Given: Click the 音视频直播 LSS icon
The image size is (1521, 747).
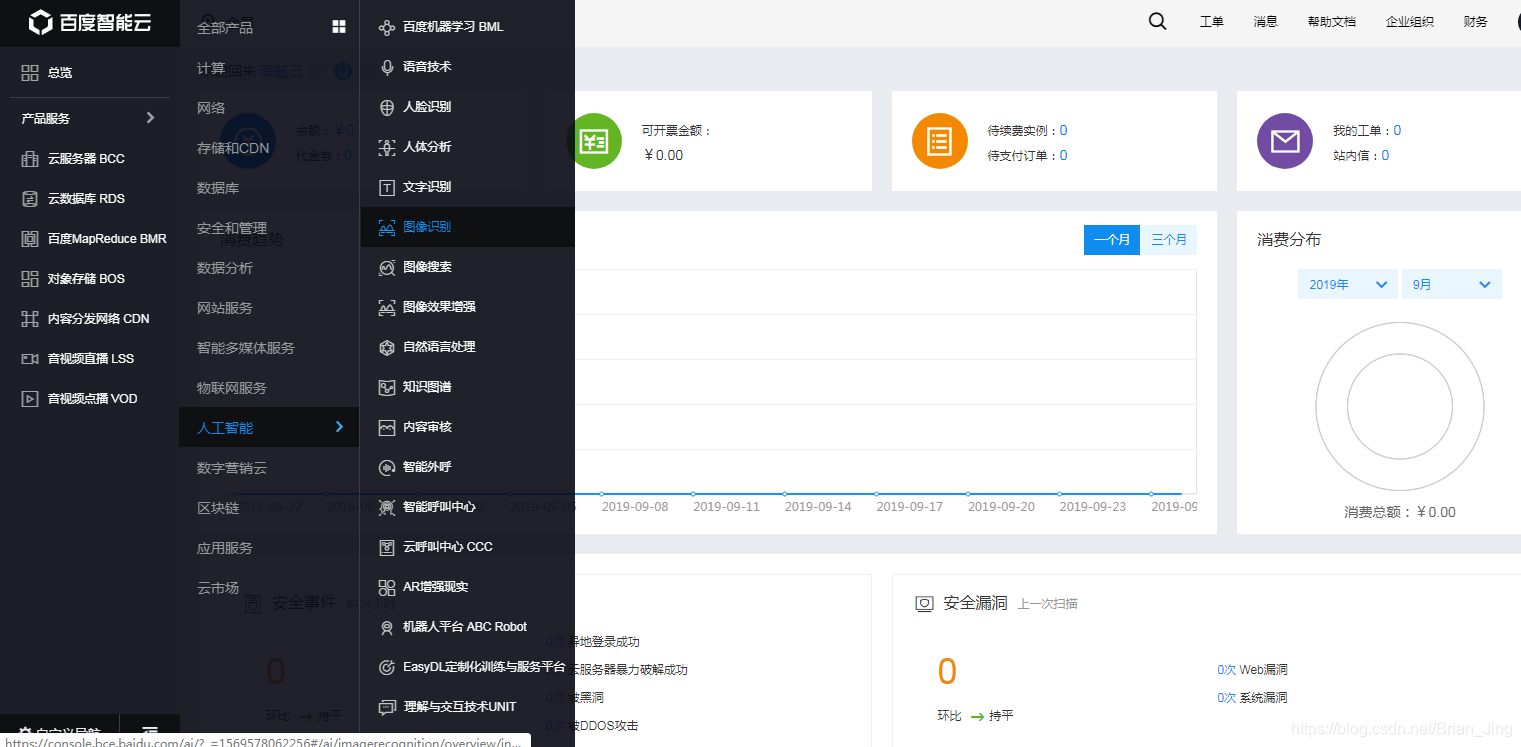Looking at the screenshot, I should pyautogui.click(x=30, y=359).
